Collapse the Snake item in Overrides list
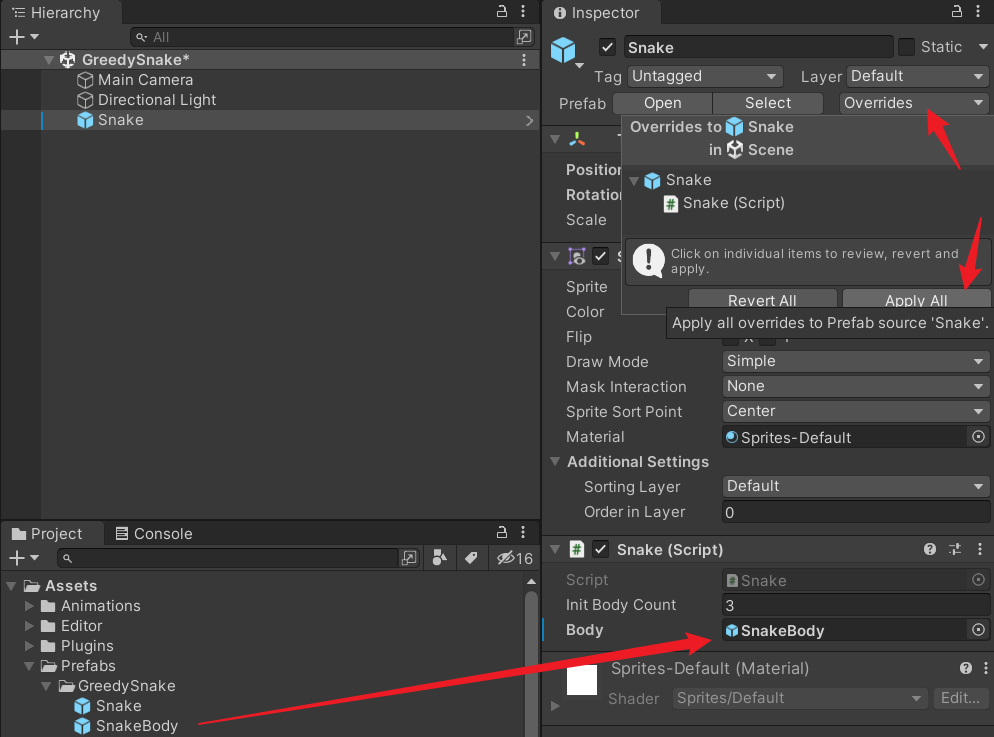The width and height of the screenshot is (994, 737). pyautogui.click(x=634, y=181)
